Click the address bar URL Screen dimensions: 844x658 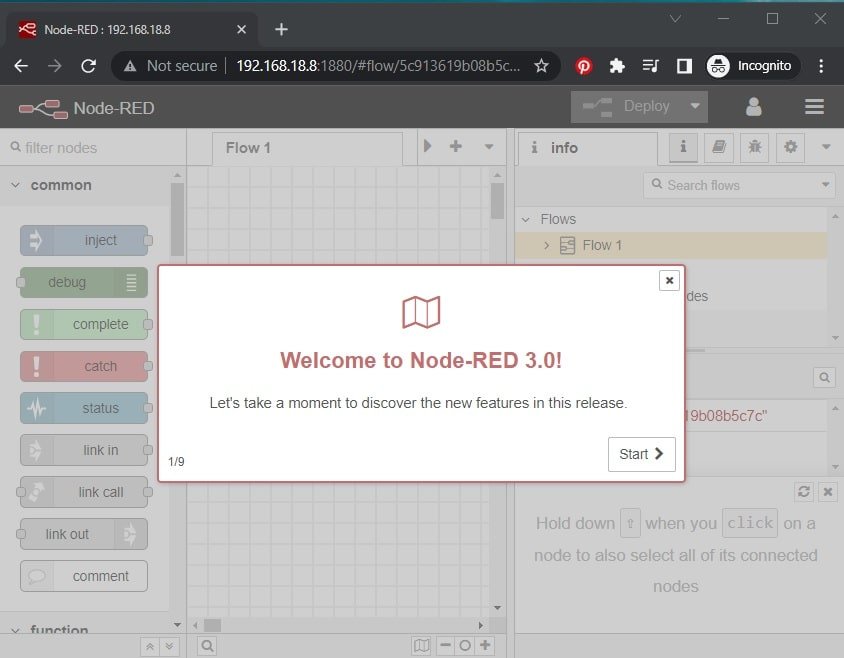pyautogui.click(x=378, y=66)
